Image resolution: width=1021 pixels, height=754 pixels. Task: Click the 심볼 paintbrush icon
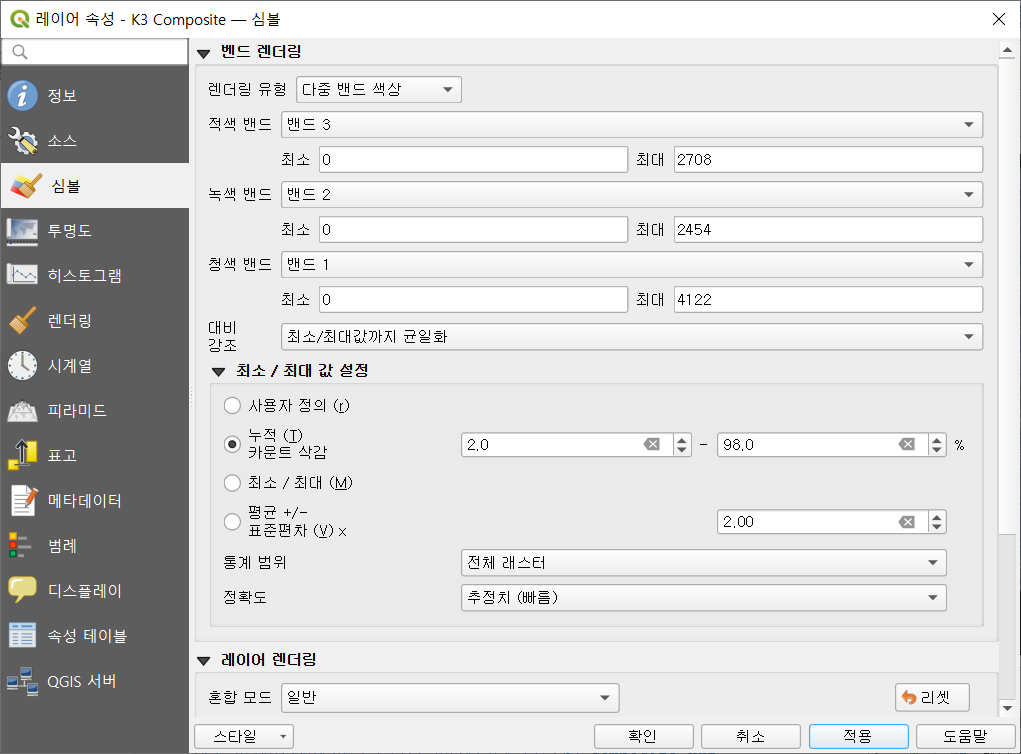[x=26, y=186]
